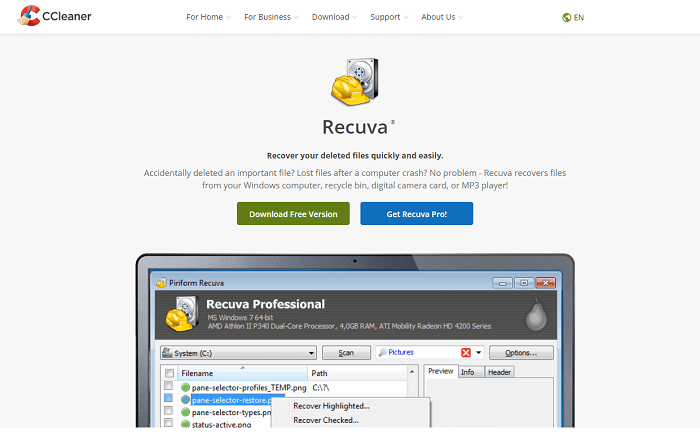Click the Scan button
This screenshot has height=441, width=700.
pos(346,353)
